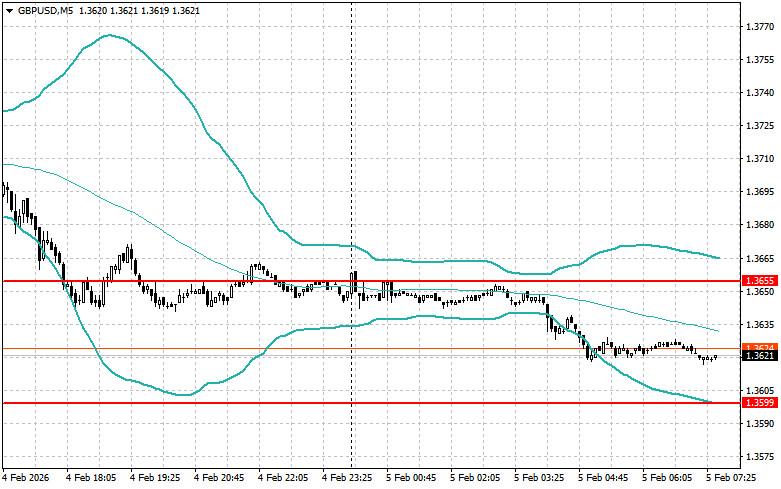Viewport: 781px width, 489px height.
Task: Select the 1.3635 price axis value
Action: pos(760,325)
